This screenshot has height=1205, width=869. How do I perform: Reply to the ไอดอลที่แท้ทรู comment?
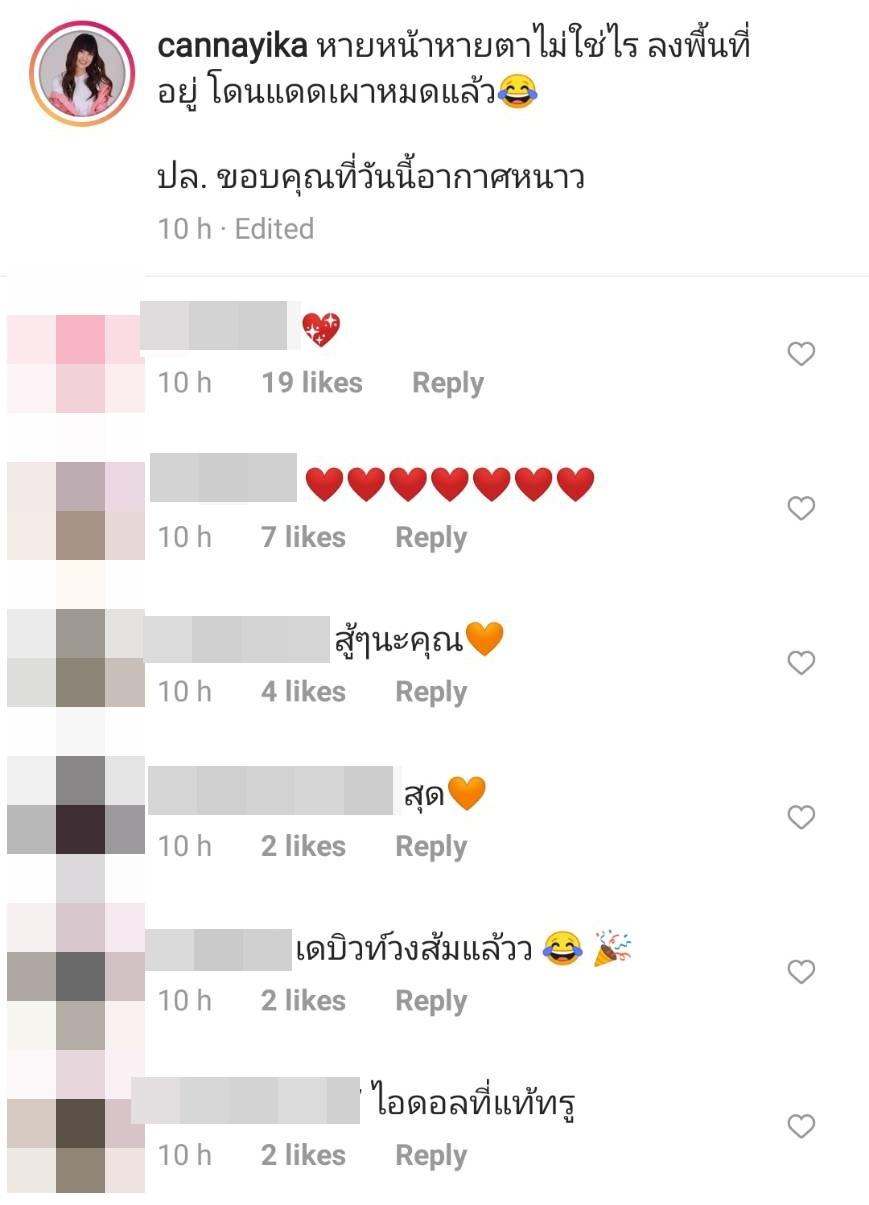[431, 1155]
